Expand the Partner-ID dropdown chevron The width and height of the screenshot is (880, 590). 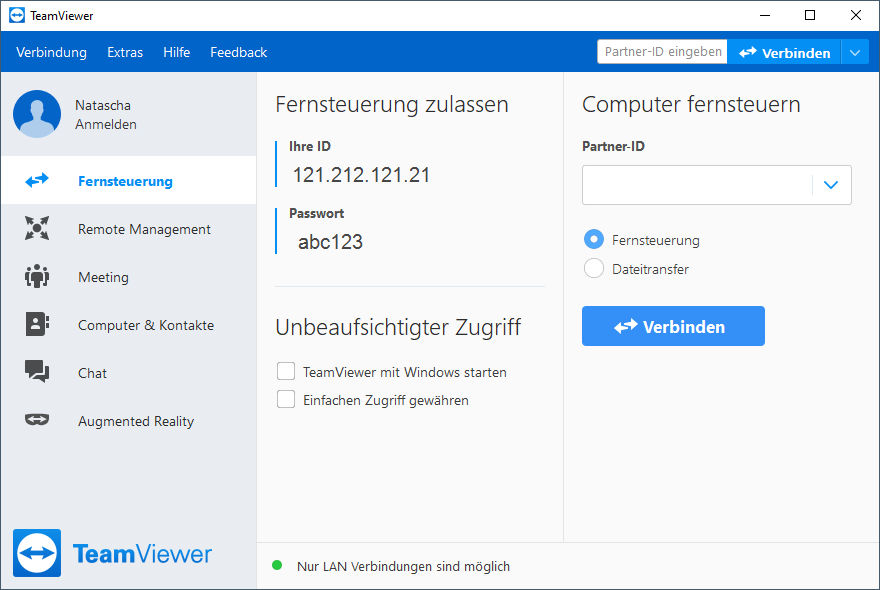831,185
